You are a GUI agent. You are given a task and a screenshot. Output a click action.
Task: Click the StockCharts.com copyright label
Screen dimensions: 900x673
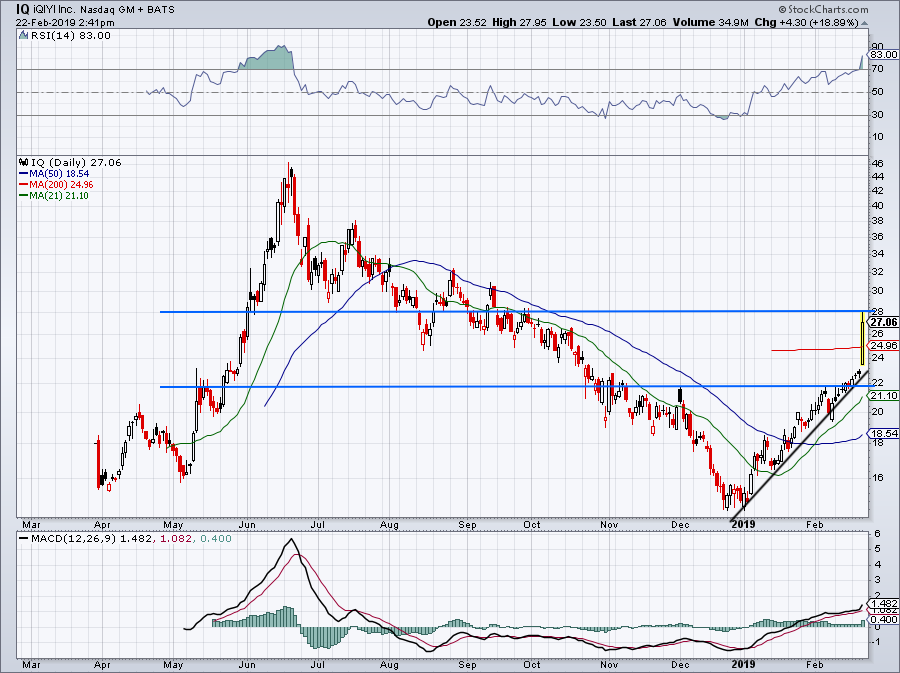point(823,9)
